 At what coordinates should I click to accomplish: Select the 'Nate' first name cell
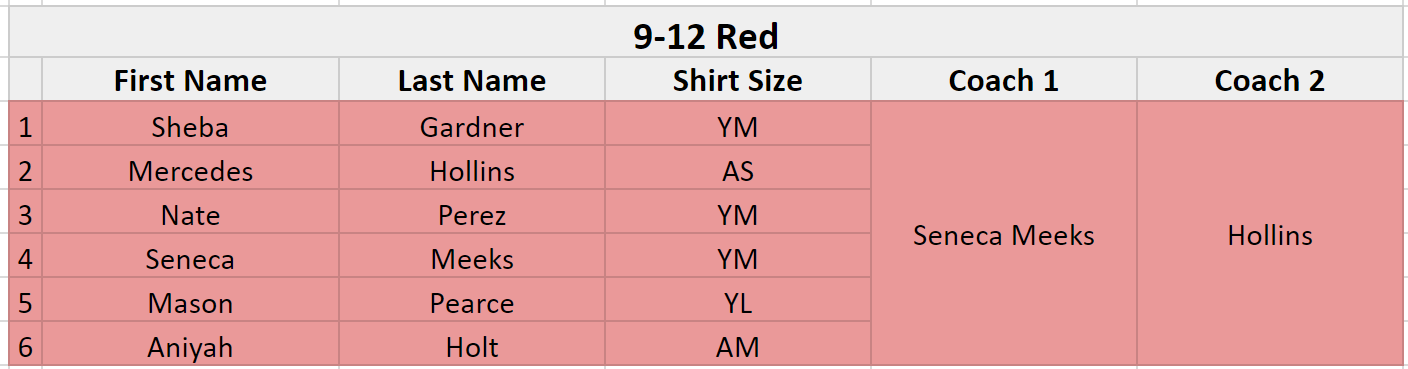tap(190, 215)
